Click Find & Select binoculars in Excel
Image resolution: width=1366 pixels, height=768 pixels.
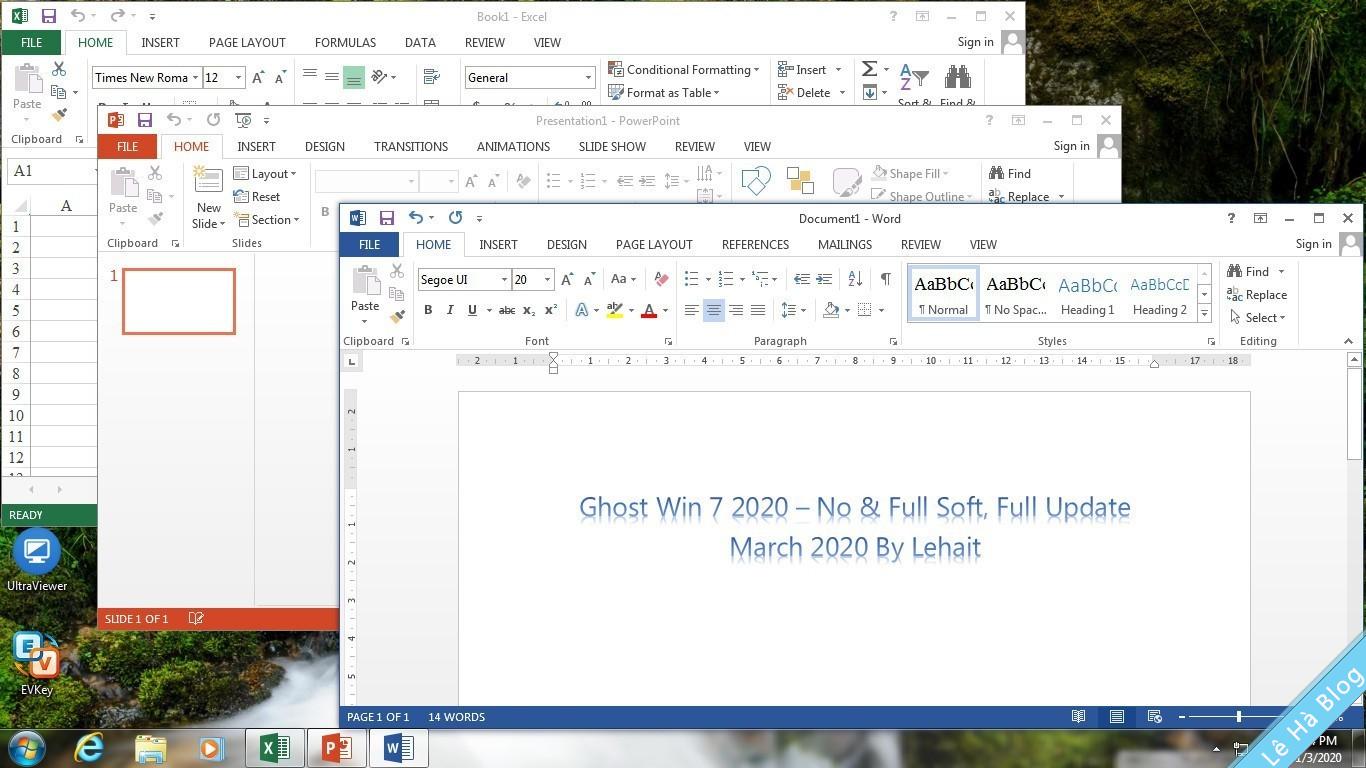click(958, 78)
